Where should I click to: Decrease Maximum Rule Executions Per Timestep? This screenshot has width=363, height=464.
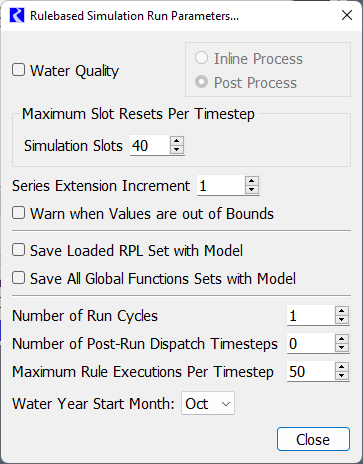pyautogui.click(x=342, y=376)
